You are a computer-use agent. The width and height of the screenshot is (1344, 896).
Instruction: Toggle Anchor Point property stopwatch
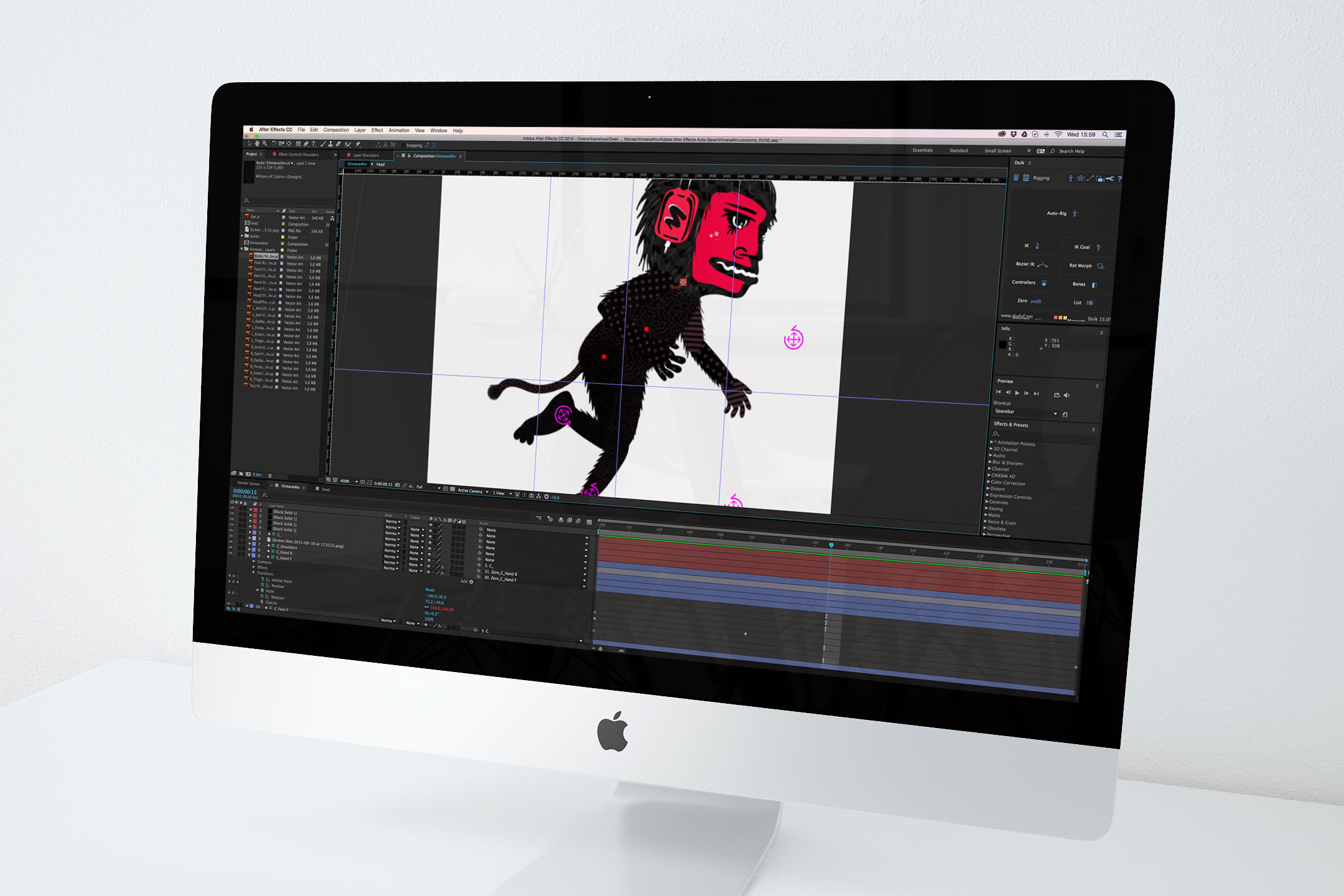click(x=263, y=579)
